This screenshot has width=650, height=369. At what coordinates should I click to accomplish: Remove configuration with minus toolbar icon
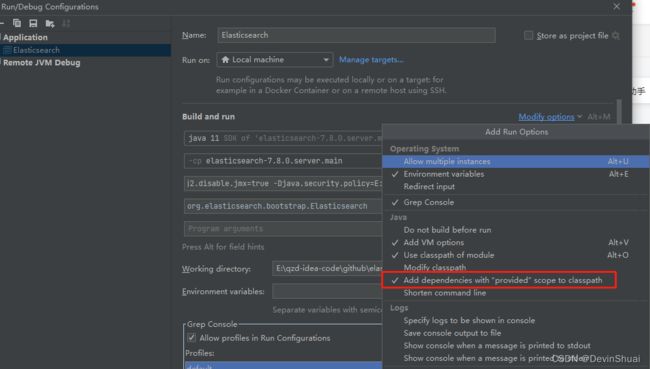(x=2, y=23)
